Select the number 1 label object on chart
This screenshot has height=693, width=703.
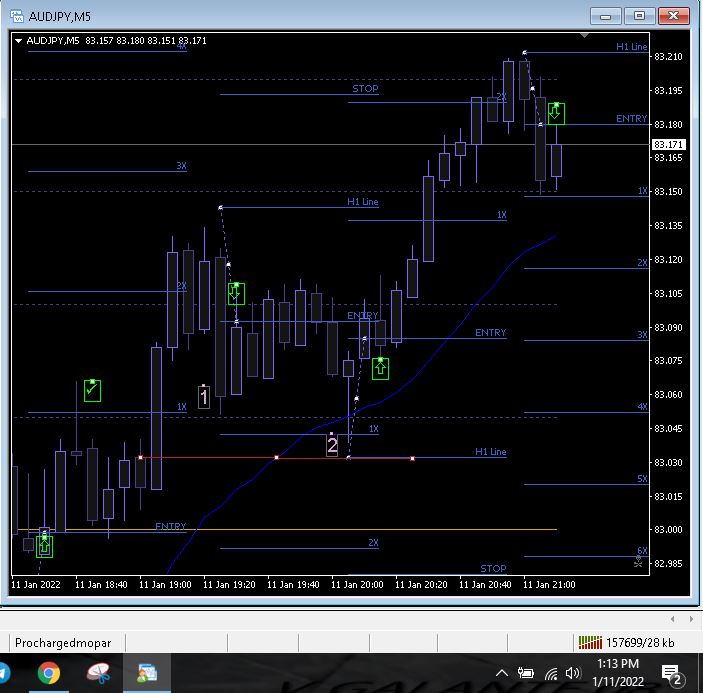204,397
